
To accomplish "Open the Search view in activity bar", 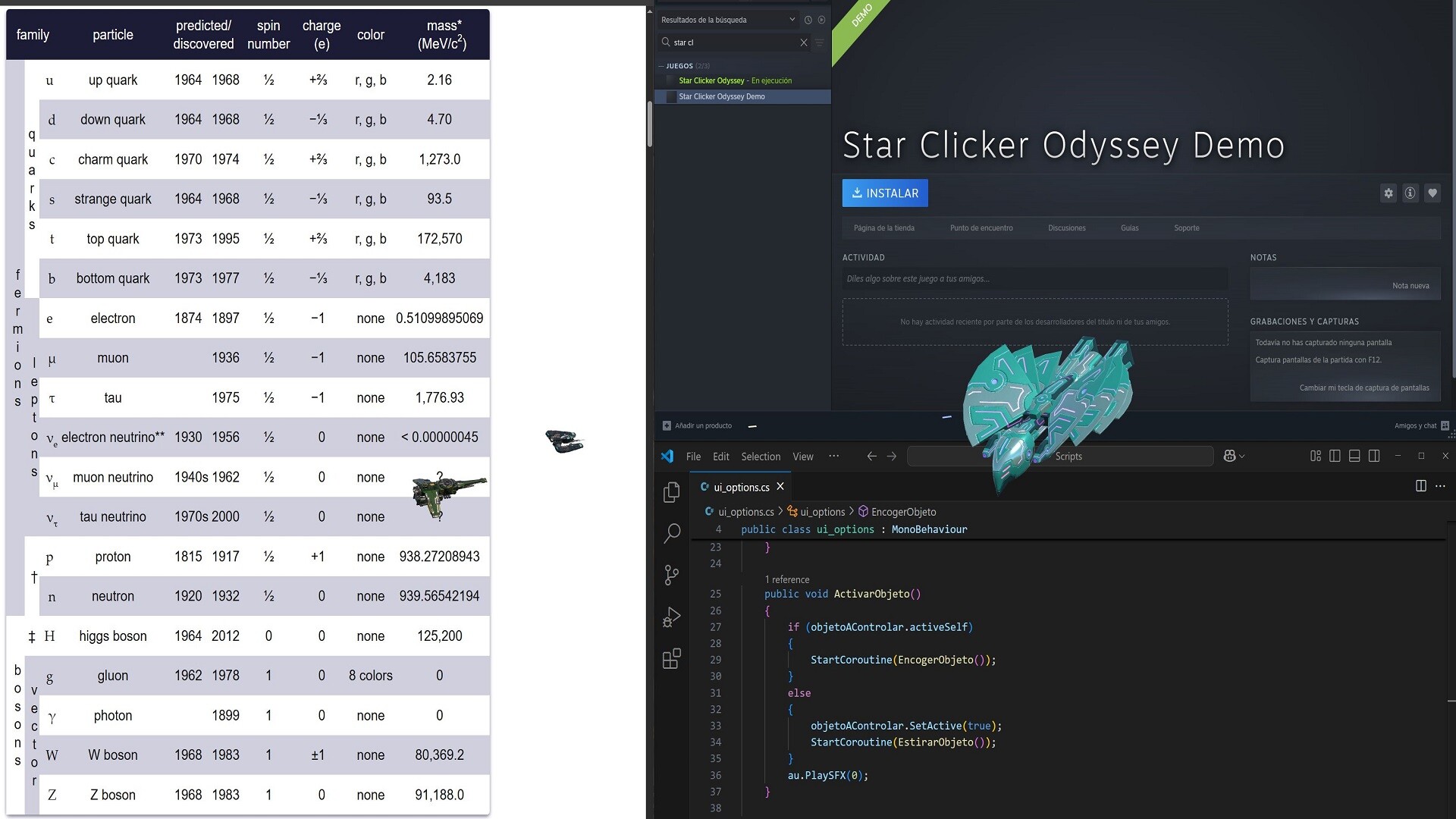I will pyautogui.click(x=671, y=533).
